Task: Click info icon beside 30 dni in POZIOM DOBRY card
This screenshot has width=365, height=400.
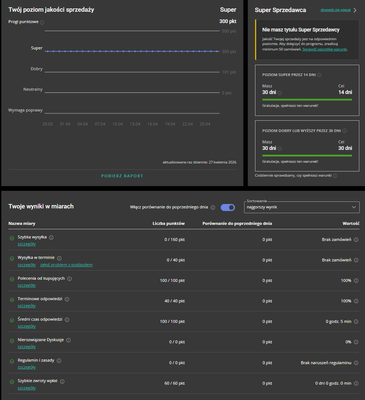Action: pyautogui.click(x=280, y=148)
